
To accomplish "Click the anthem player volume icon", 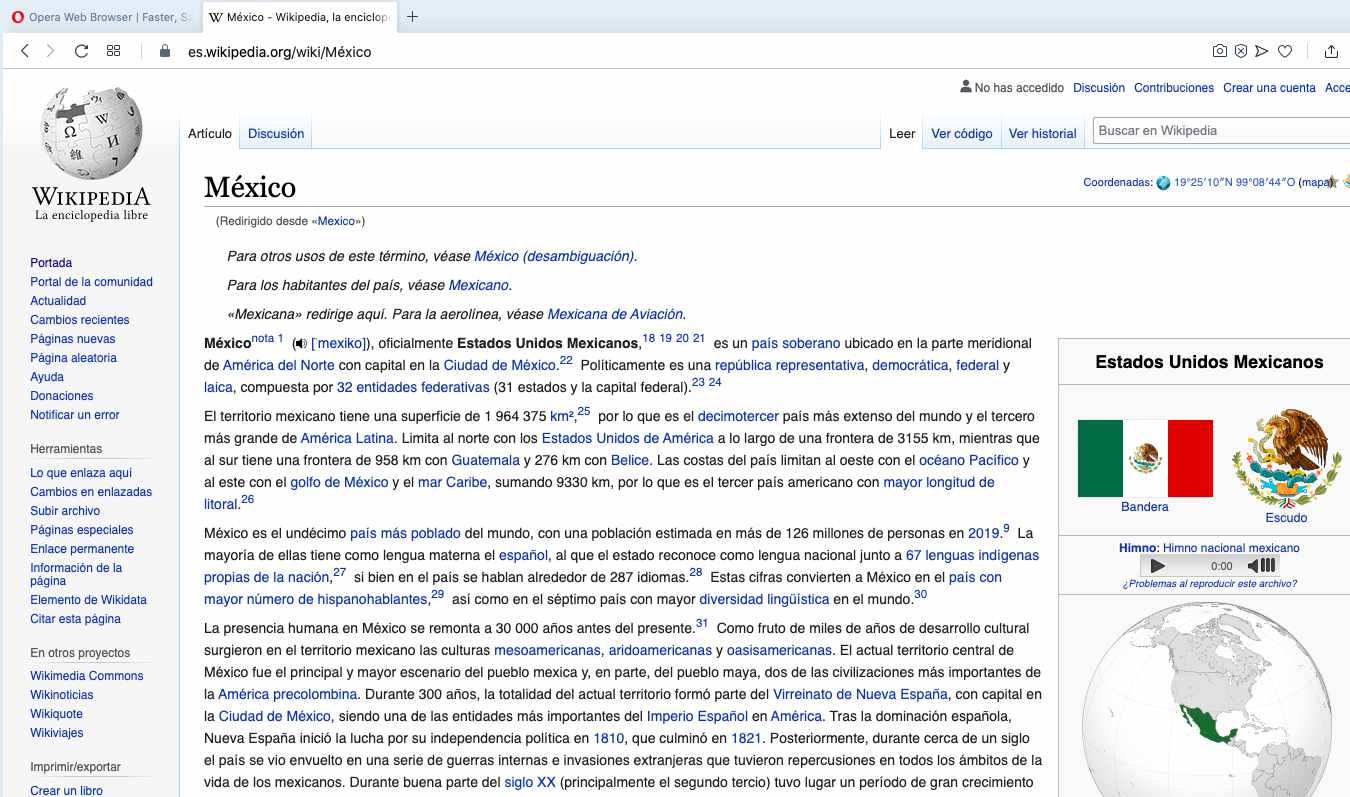I will tap(1261, 566).
